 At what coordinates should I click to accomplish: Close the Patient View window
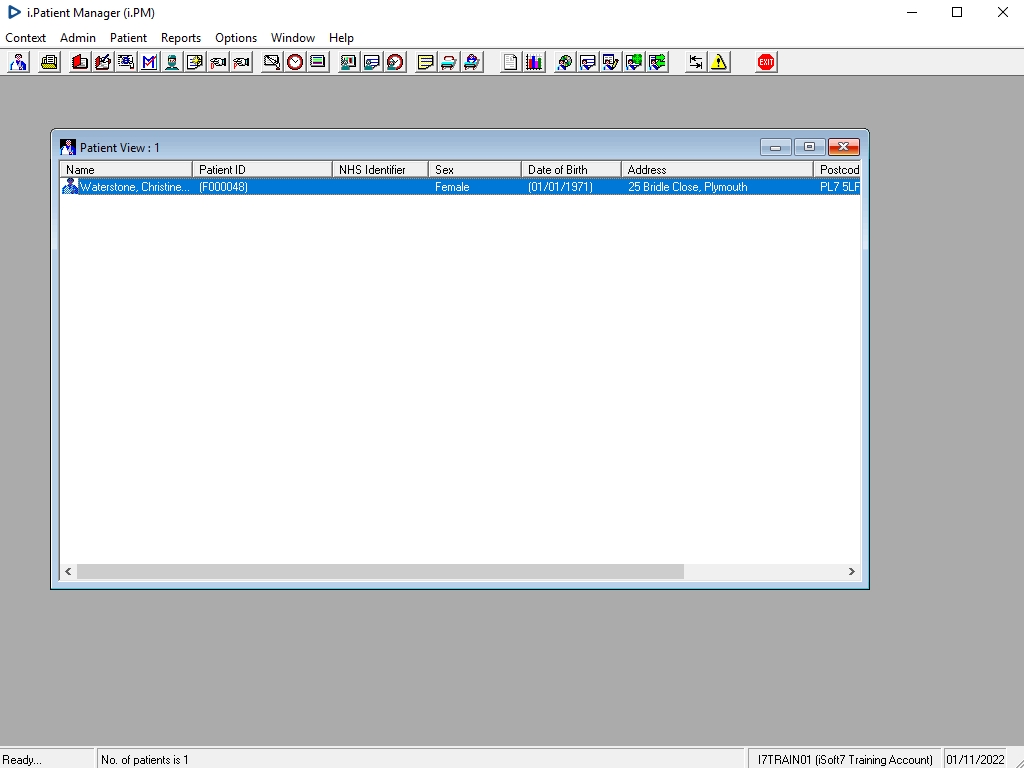(x=844, y=147)
